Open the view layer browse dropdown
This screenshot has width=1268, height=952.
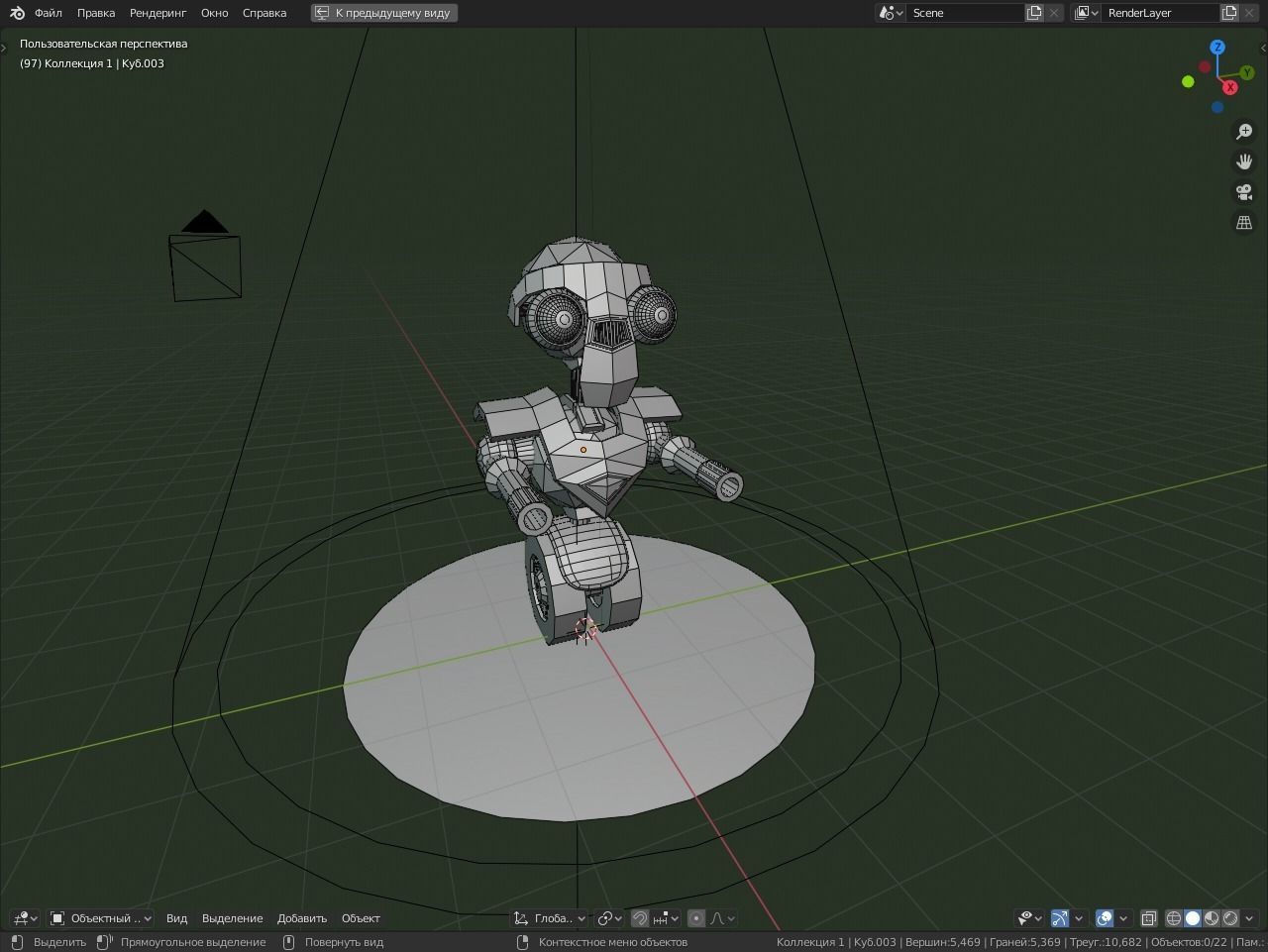pyautogui.click(x=1087, y=13)
